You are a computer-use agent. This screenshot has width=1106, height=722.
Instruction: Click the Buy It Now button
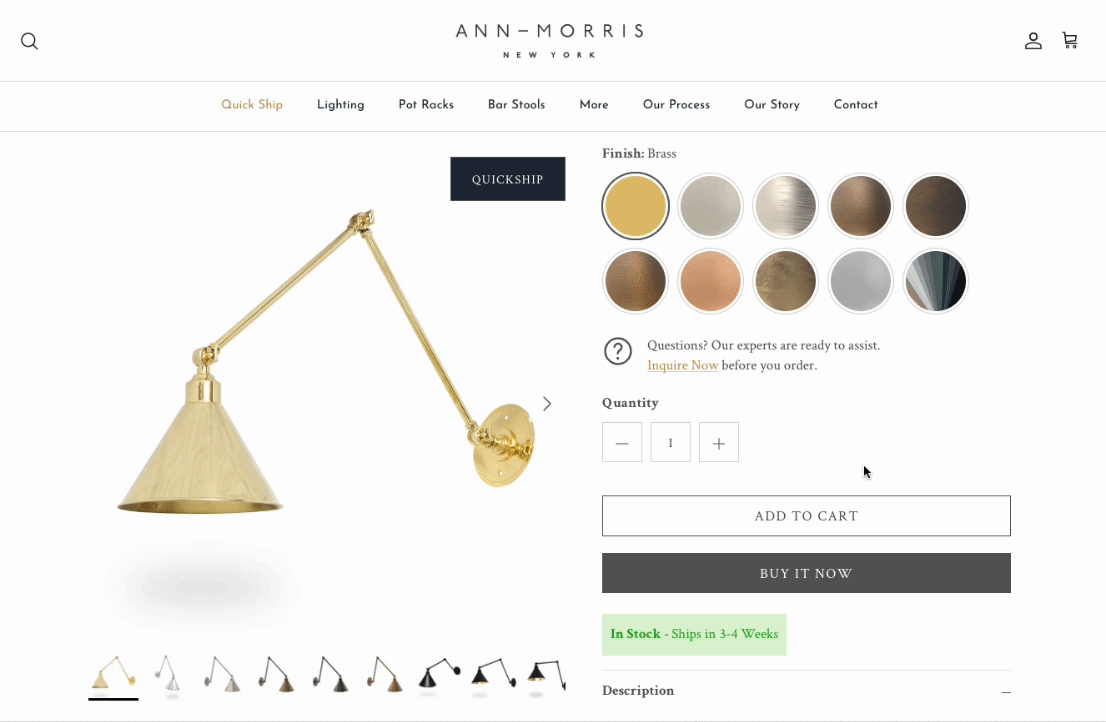pos(806,573)
